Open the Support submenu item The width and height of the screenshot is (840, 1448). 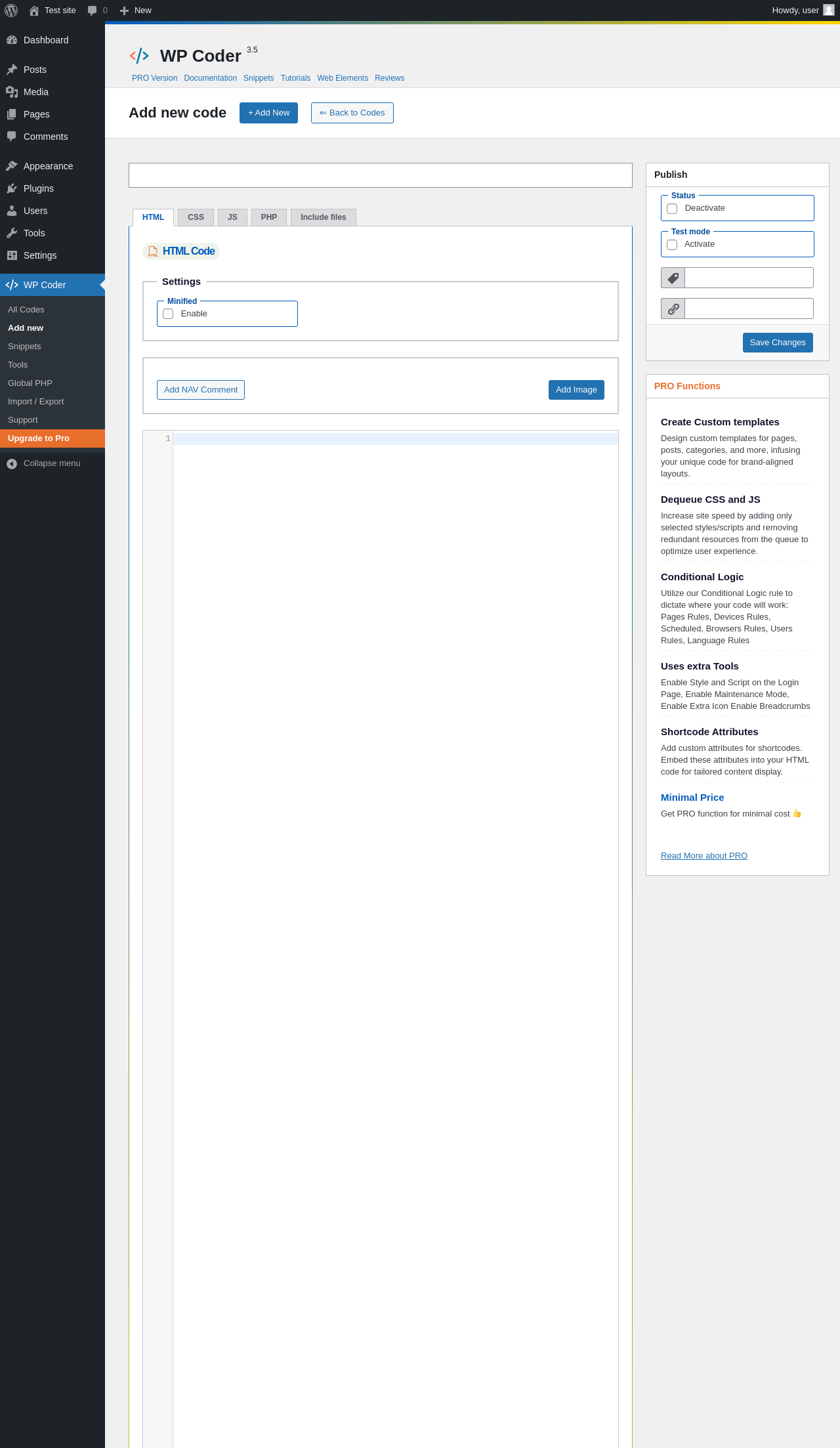[x=52, y=420]
